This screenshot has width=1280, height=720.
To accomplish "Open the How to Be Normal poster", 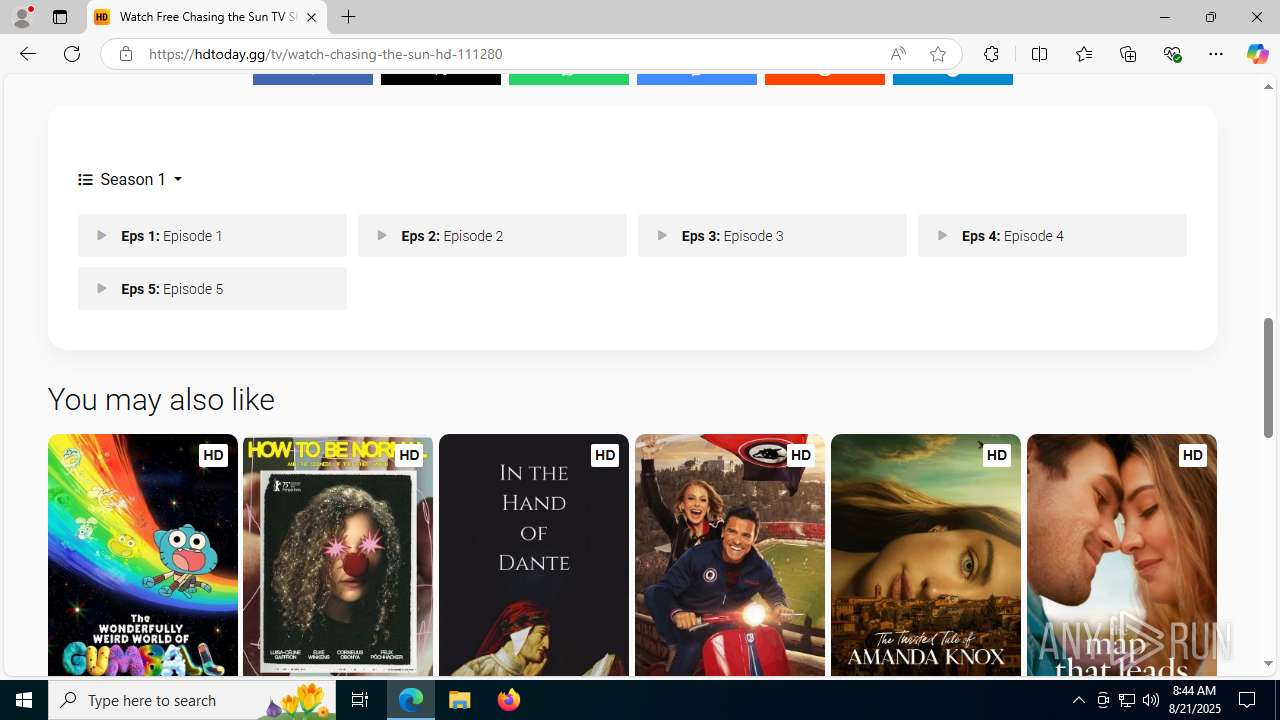I will click(338, 555).
